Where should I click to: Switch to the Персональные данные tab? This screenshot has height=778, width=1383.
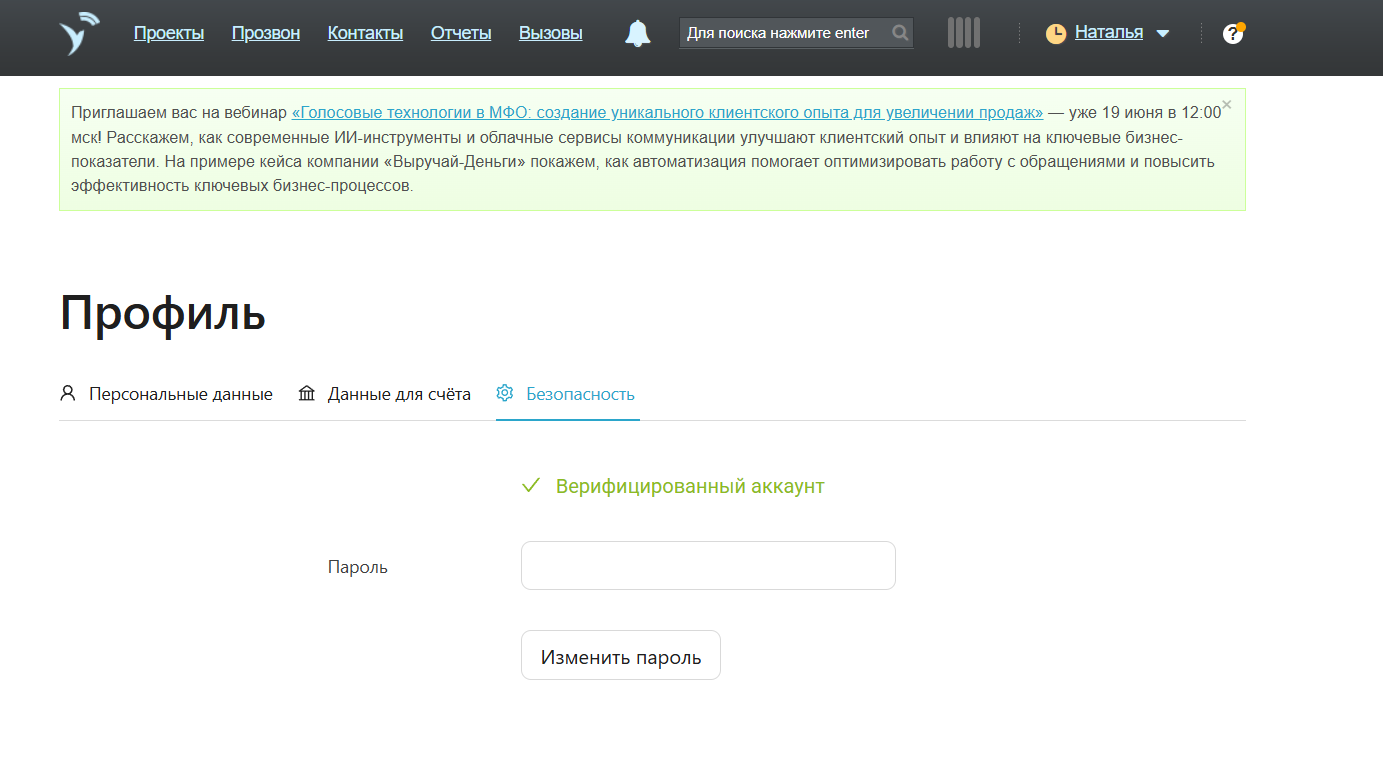180,394
